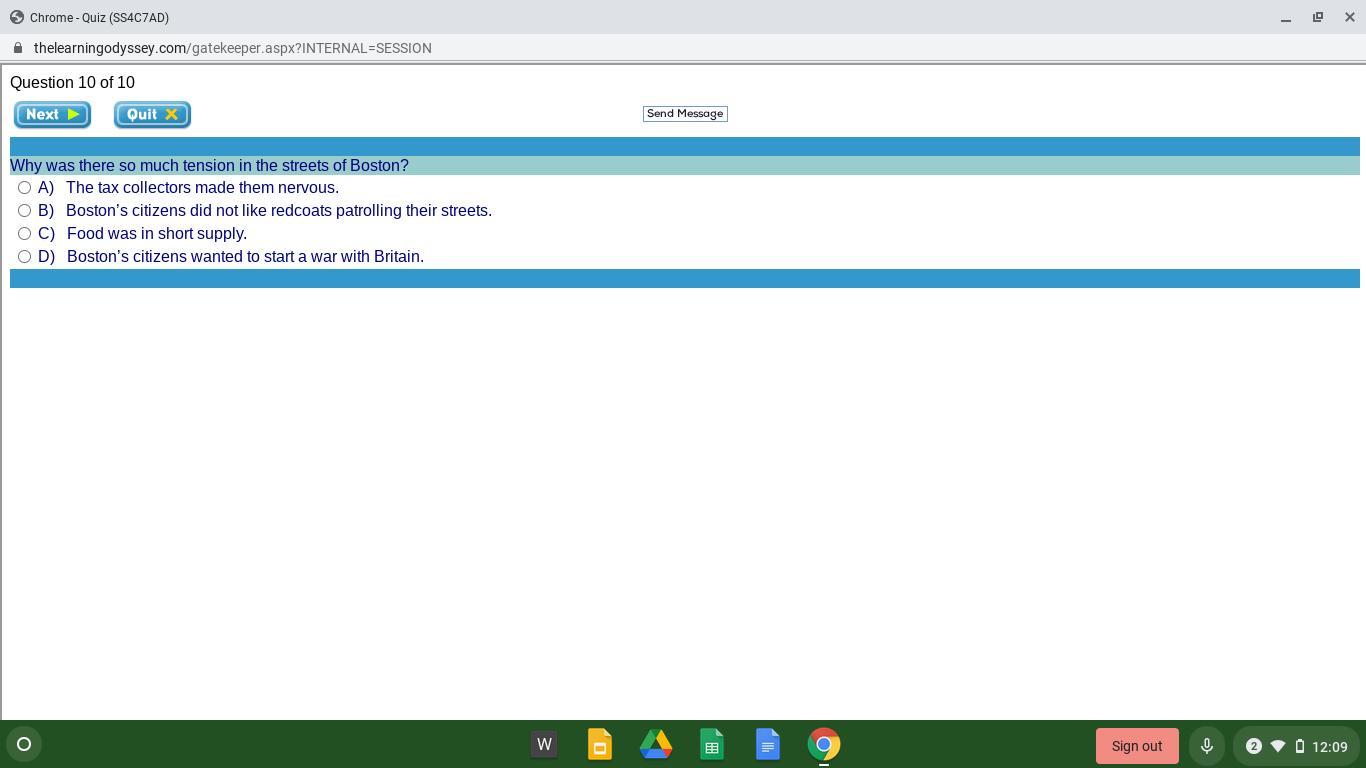Launch Google Sheets from the shelf
This screenshot has width=1366, height=768.
pyautogui.click(x=712, y=745)
